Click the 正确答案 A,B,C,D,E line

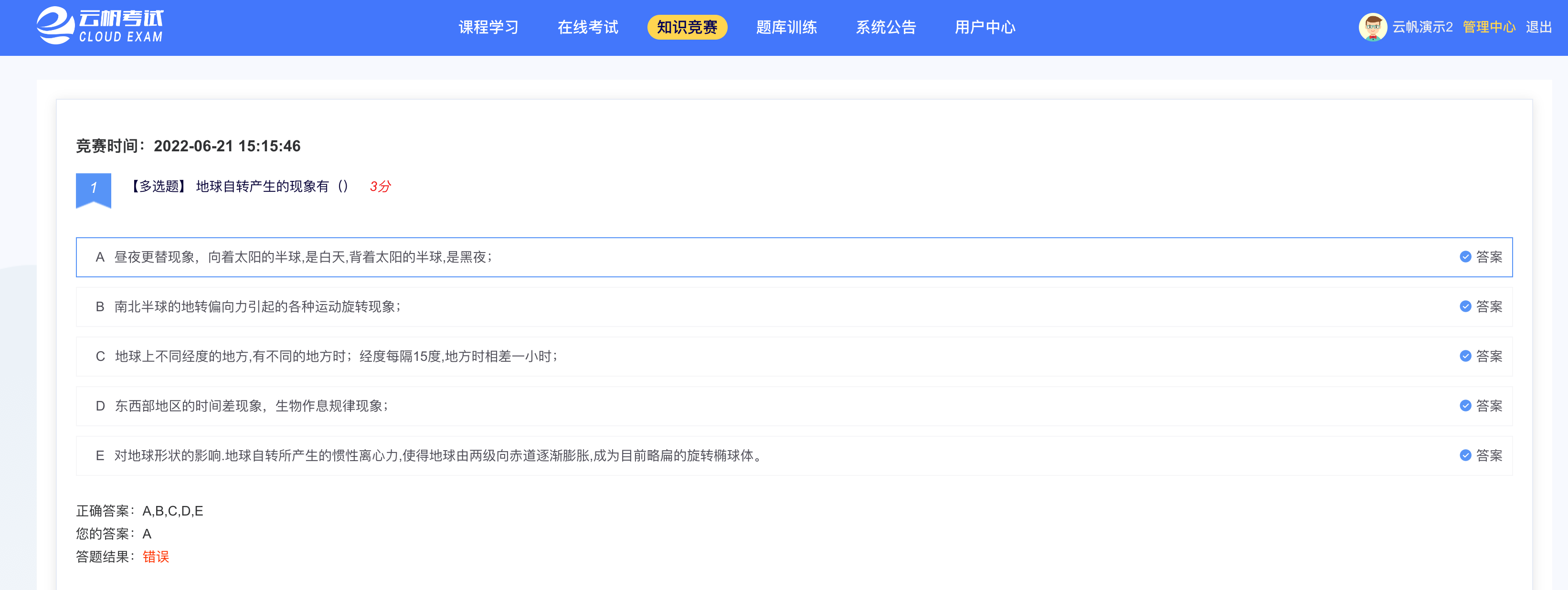point(139,511)
